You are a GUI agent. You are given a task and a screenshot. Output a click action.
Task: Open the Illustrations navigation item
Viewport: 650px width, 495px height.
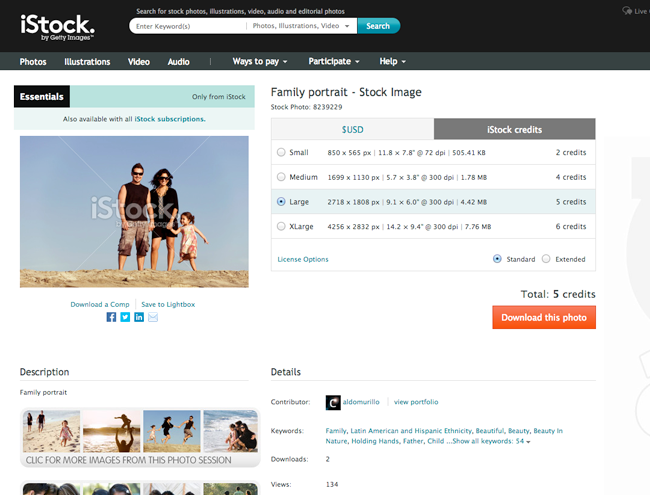[87, 62]
